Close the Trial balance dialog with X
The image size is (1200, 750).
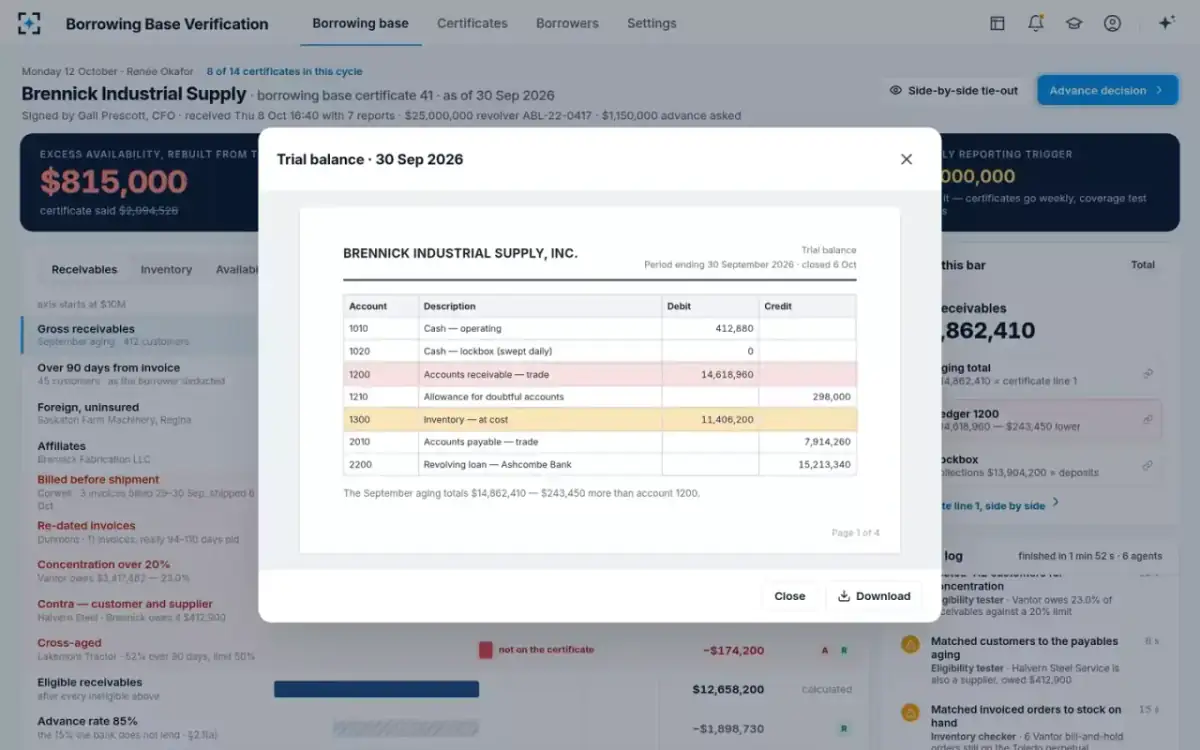906,159
